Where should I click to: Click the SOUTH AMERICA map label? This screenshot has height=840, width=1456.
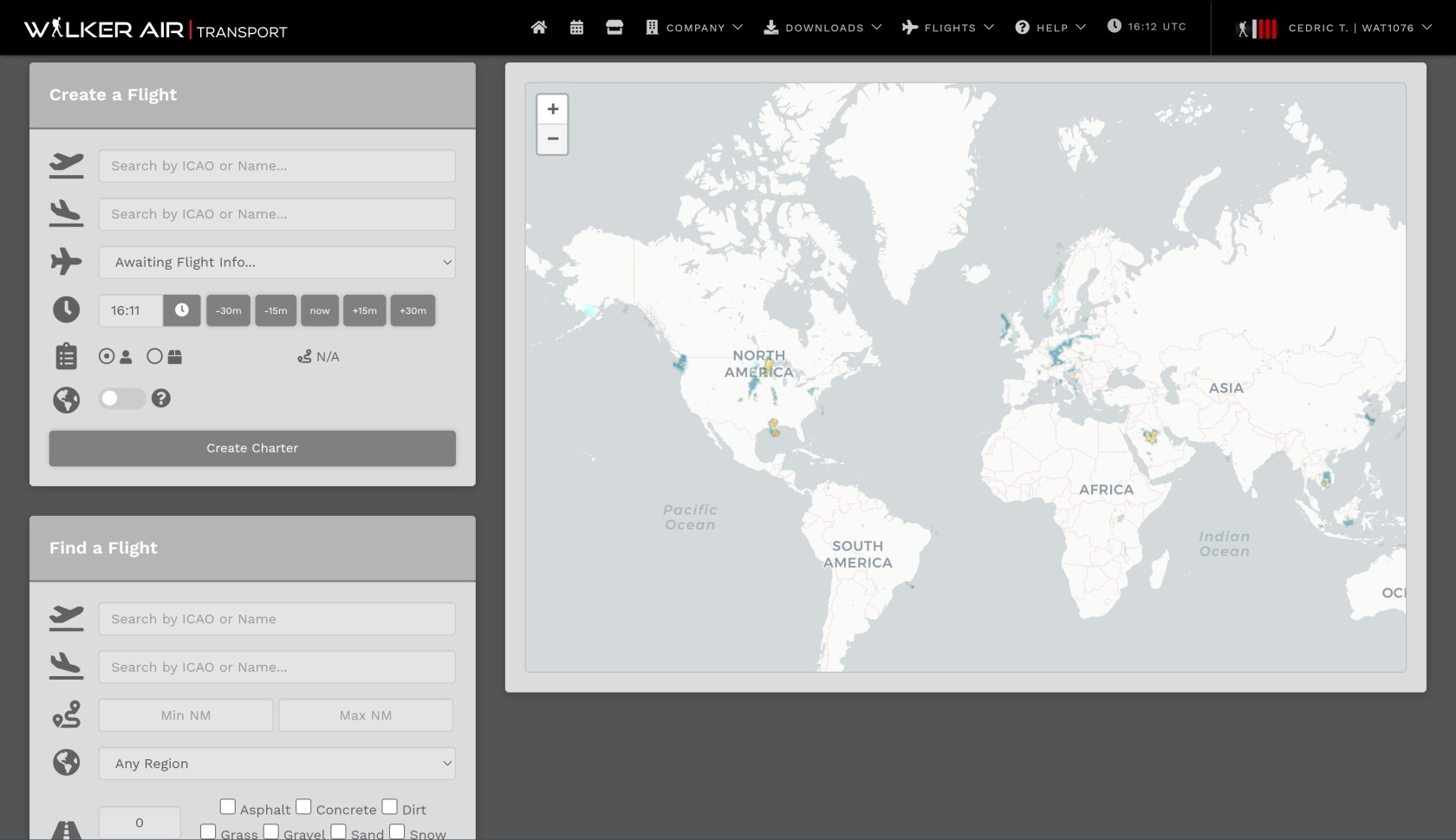point(858,554)
